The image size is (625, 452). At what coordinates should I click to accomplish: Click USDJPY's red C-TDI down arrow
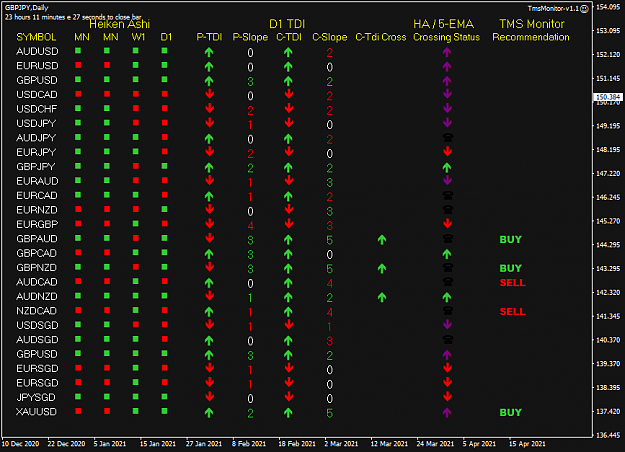click(289, 122)
